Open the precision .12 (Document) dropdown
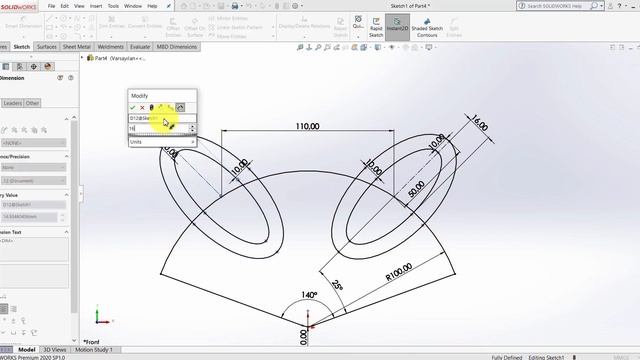The image size is (640, 360). point(33,180)
